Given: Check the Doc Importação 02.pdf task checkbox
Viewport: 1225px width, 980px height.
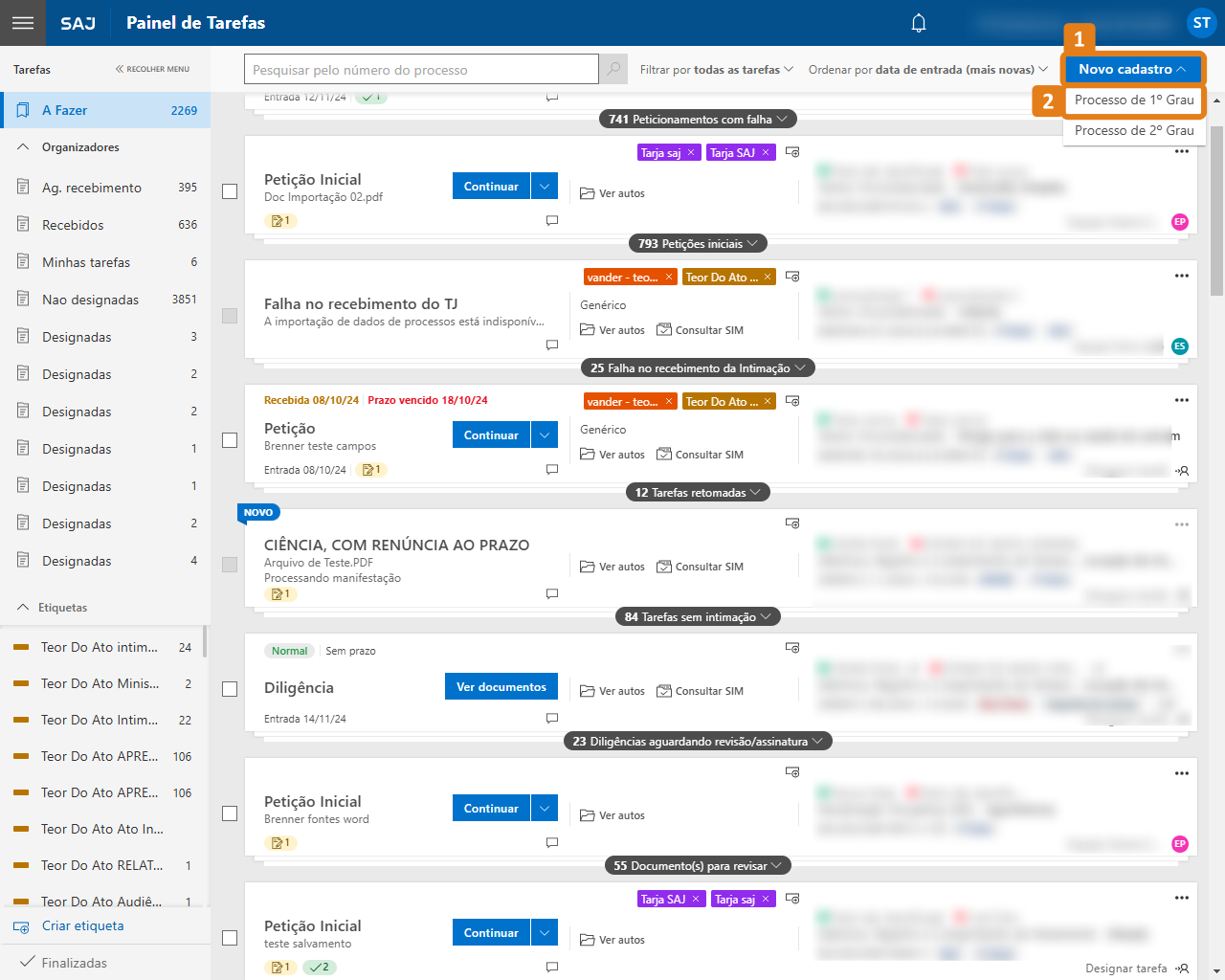Looking at the screenshot, I should coord(230,191).
